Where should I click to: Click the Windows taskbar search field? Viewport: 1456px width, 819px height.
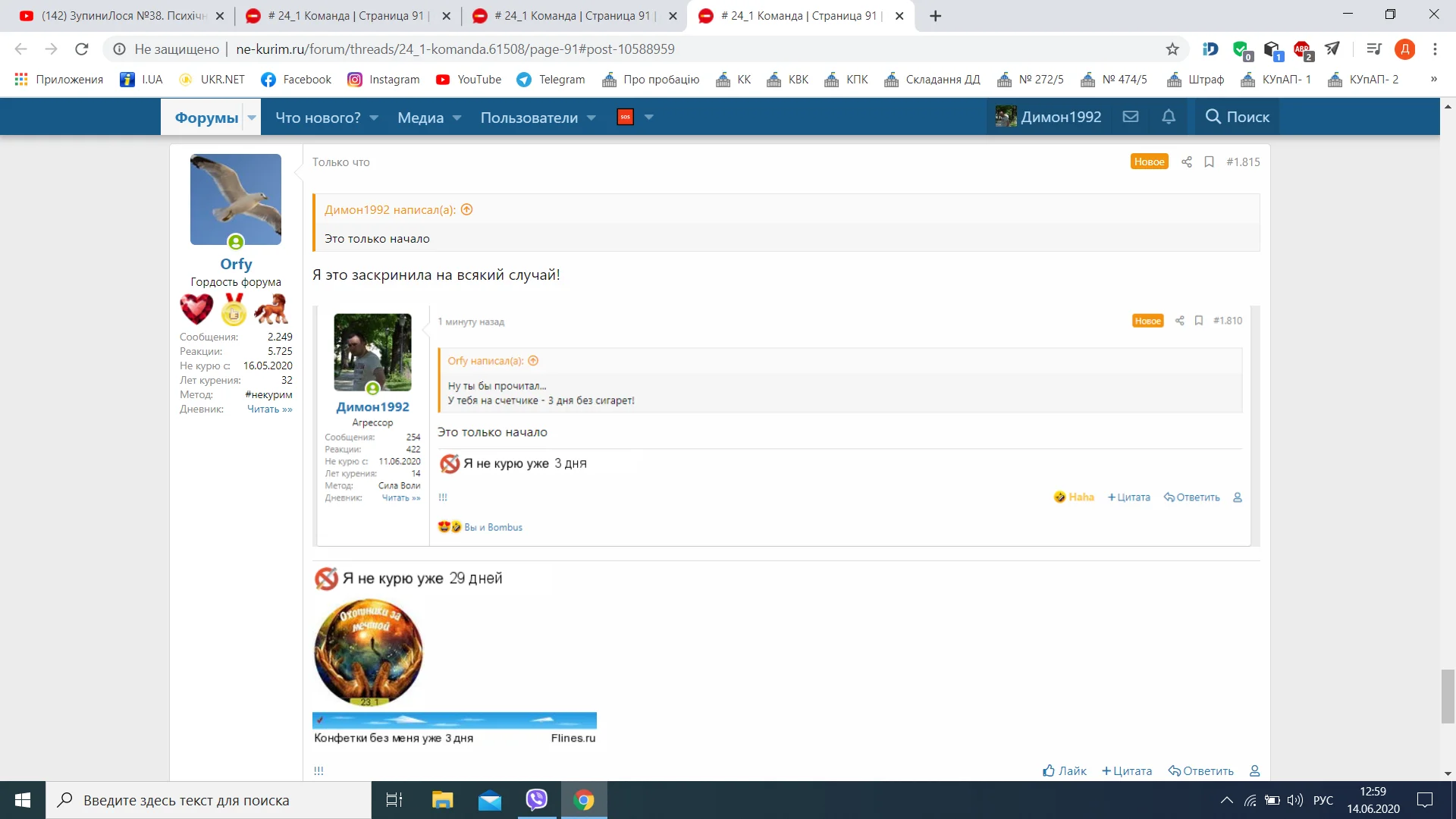(x=209, y=800)
